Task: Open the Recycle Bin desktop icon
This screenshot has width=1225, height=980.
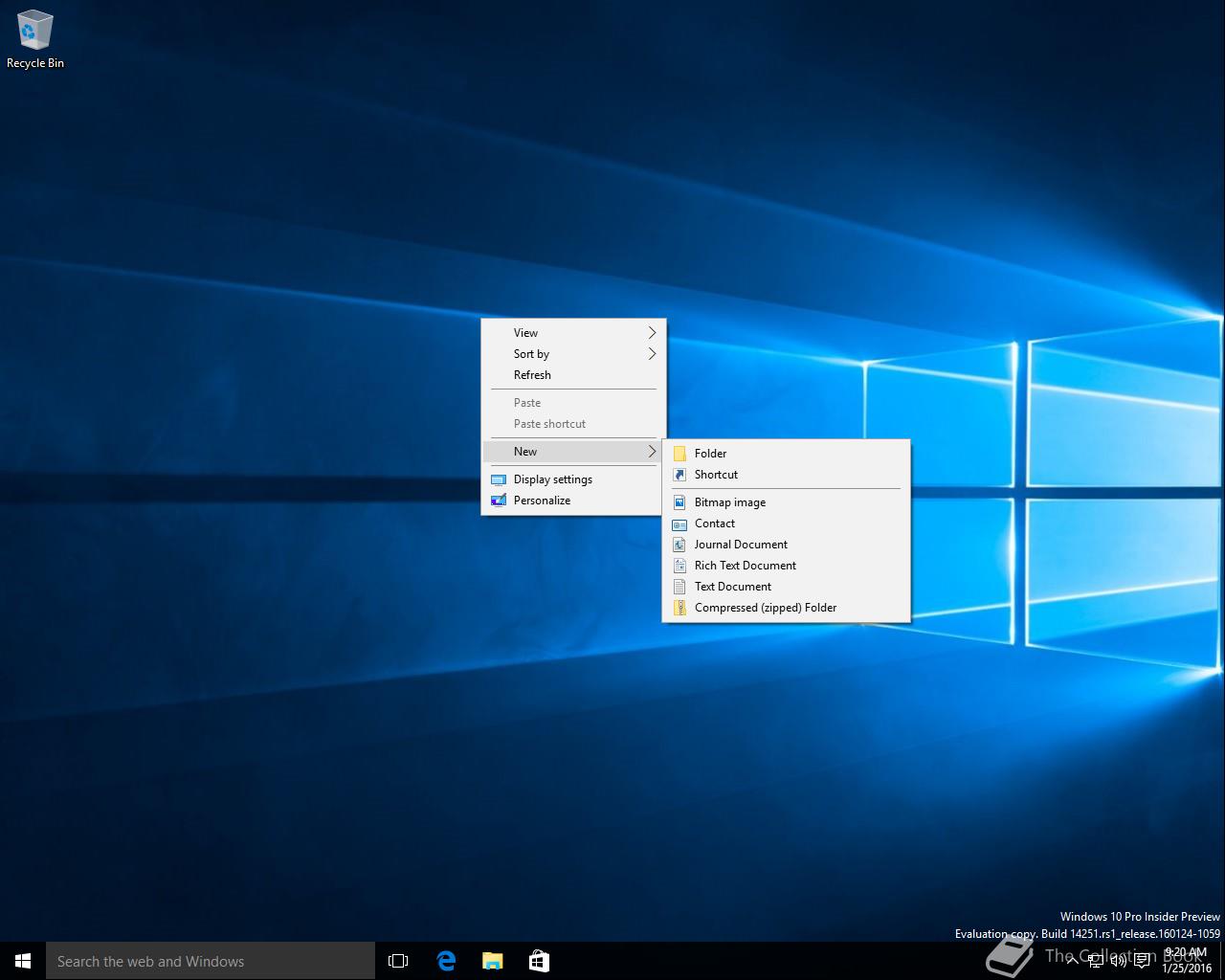Action: [35, 40]
